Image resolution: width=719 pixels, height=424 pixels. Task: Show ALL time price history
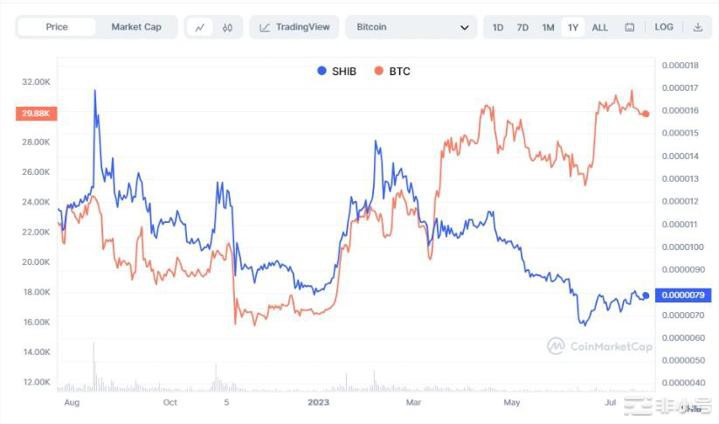[600, 27]
